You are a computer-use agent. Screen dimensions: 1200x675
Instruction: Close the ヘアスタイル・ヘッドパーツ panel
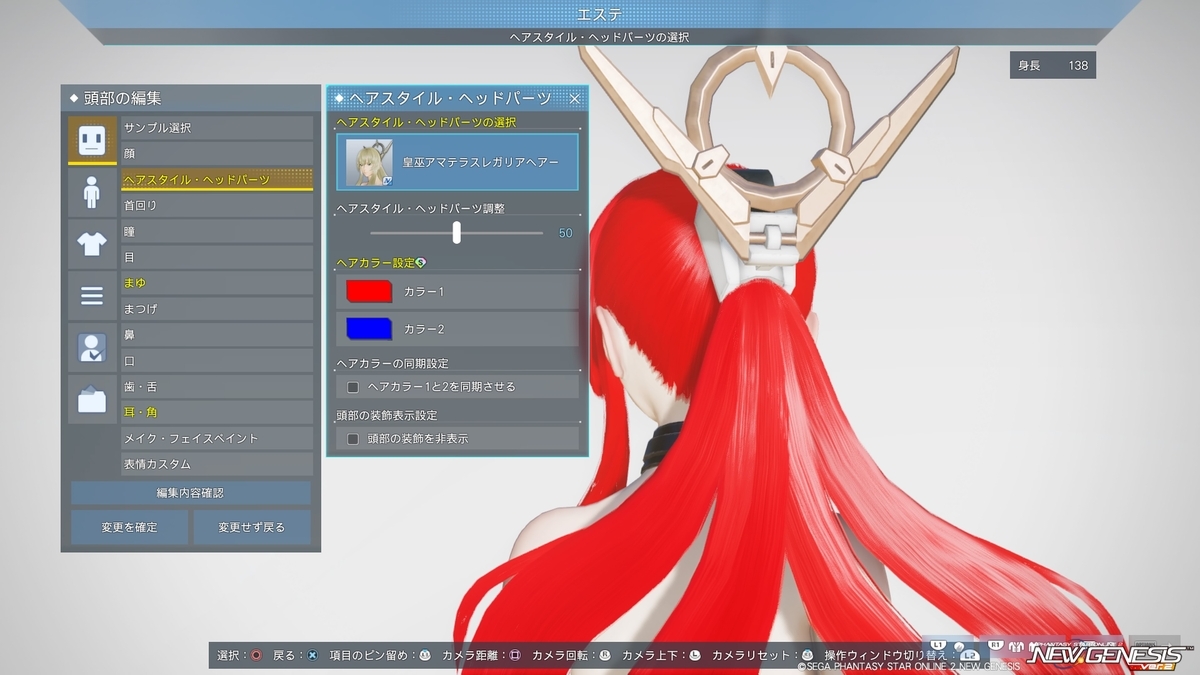pos(575,98)
